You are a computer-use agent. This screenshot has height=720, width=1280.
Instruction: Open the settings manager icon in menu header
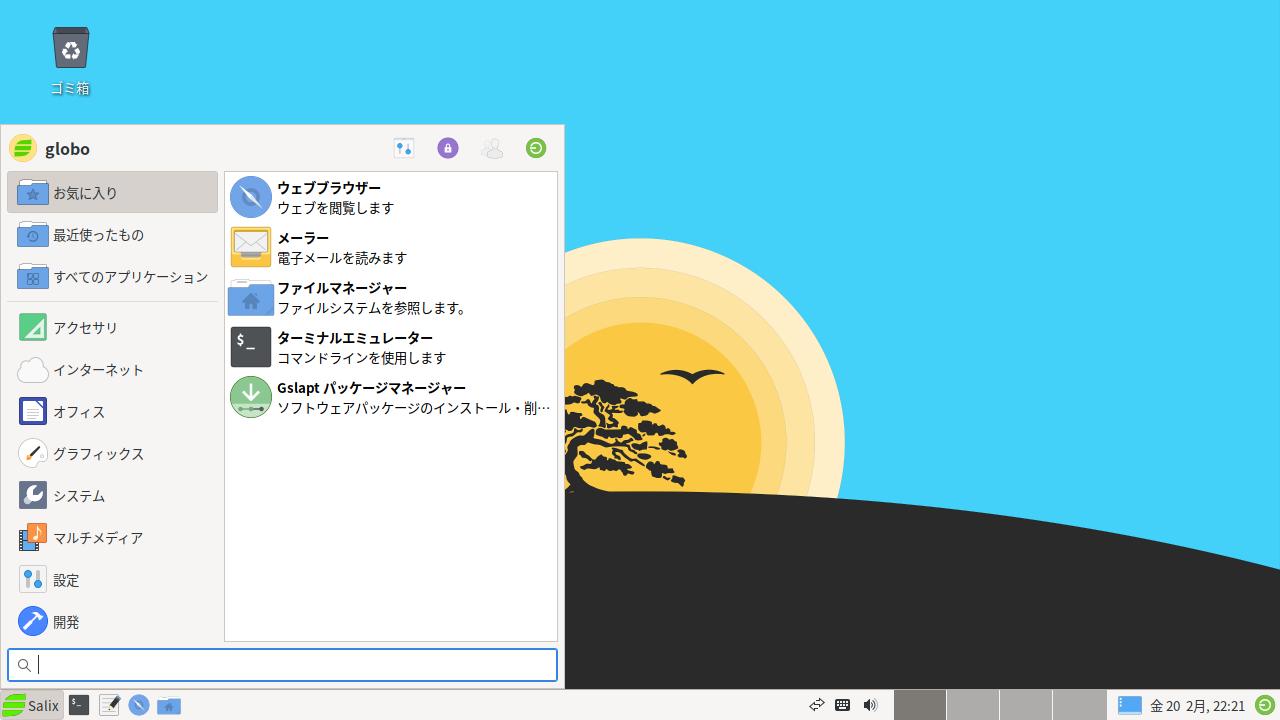click(x=404, y=148)
